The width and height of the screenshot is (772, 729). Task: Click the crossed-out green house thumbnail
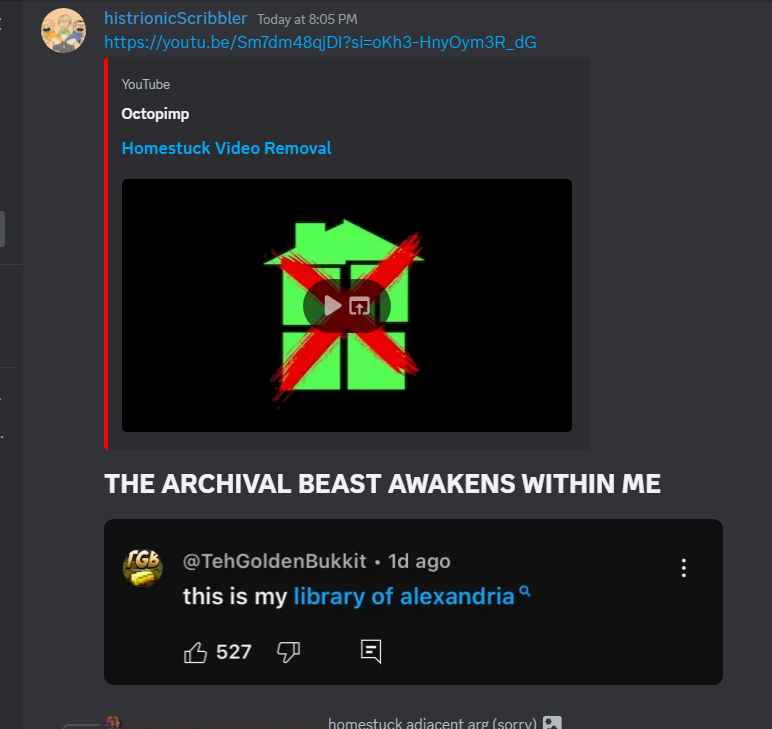[x=347, y=306]
